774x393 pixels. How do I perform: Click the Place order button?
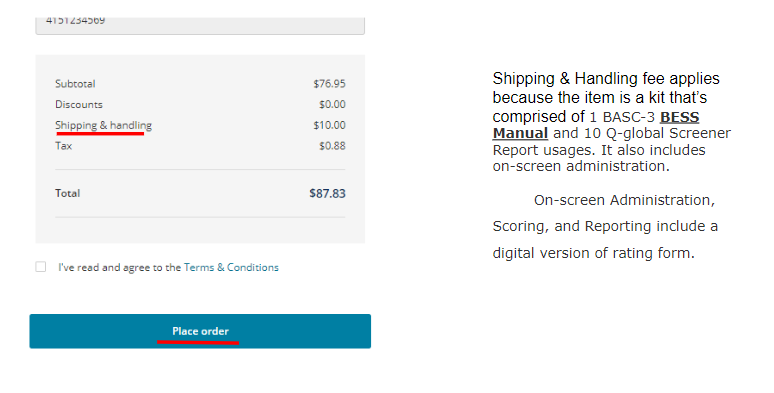[200, 331]
